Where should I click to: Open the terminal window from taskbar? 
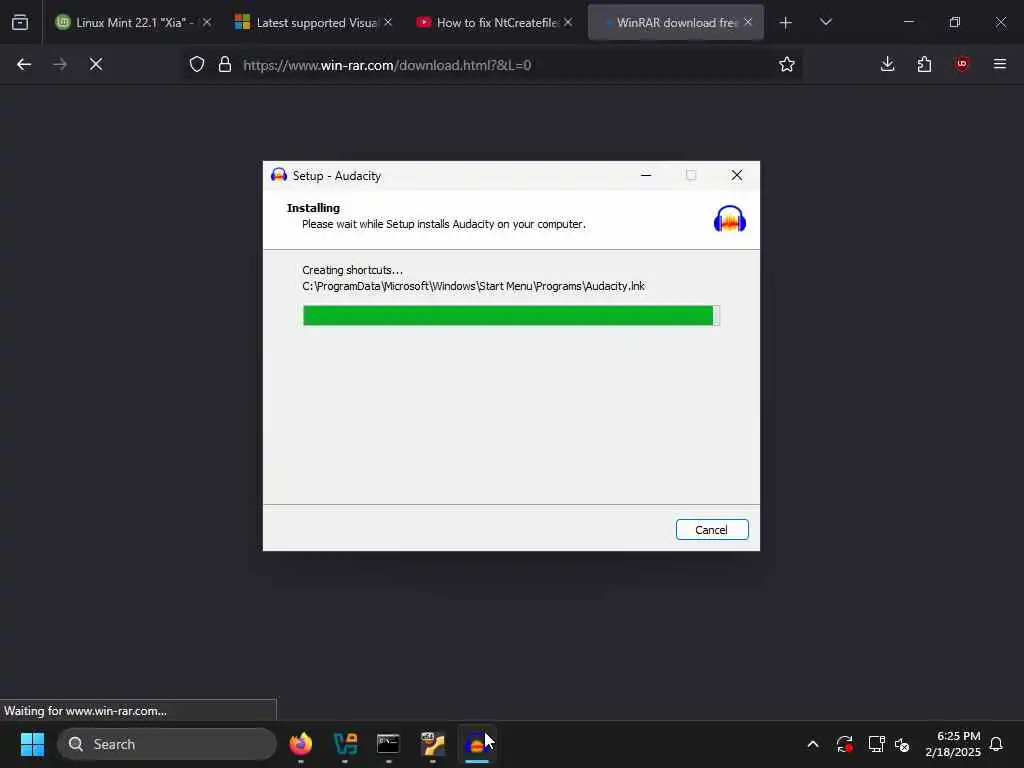point(389,744)
